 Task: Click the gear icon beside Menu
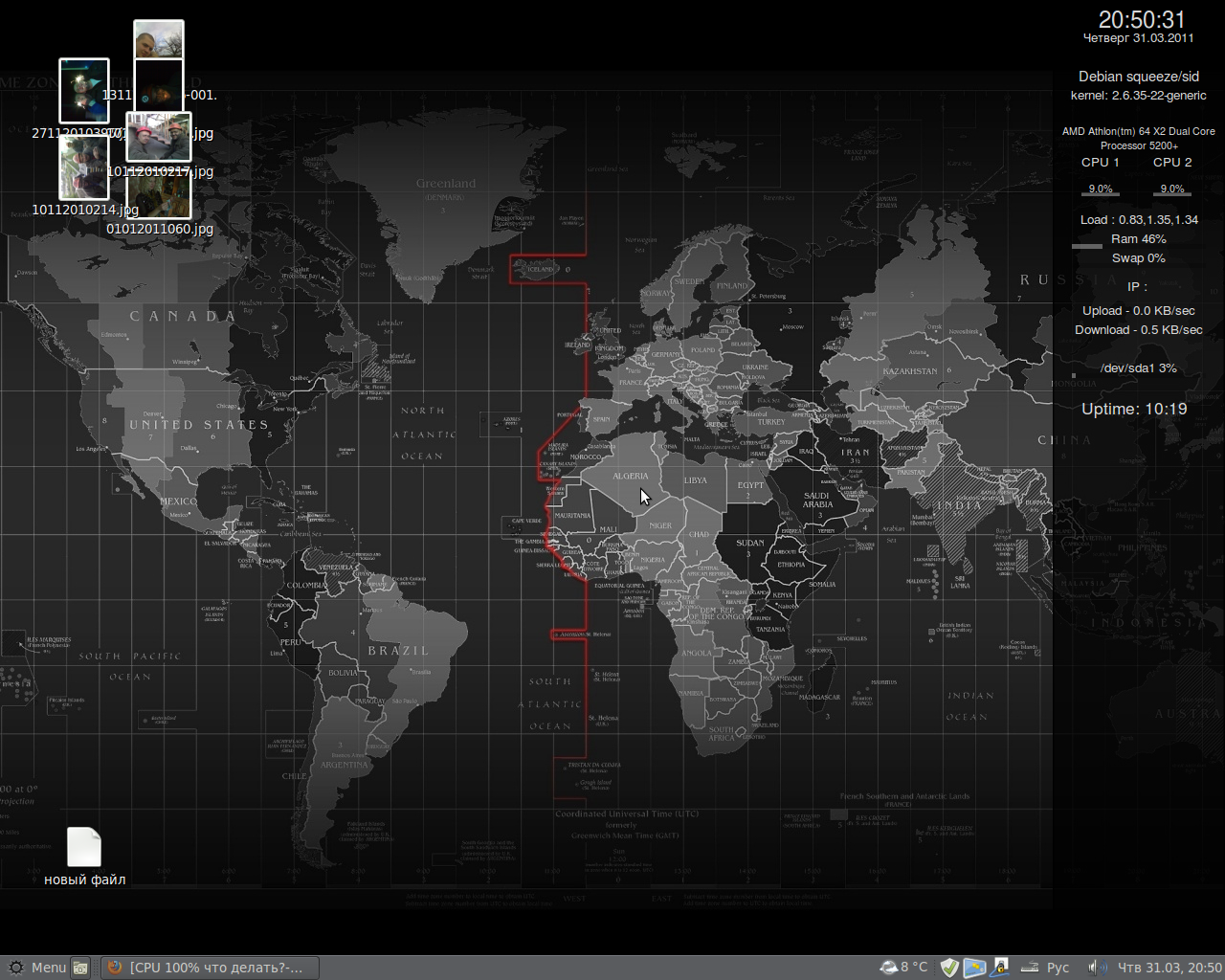(15, 968)
